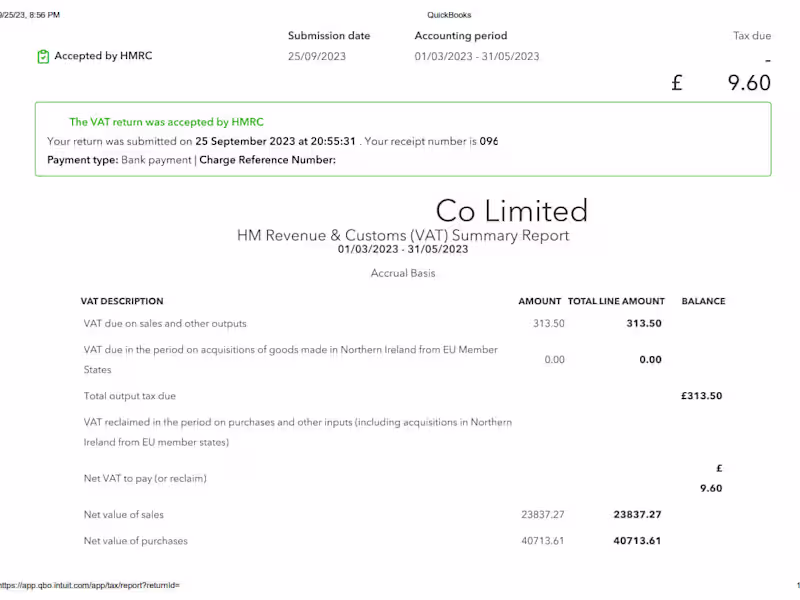Click the QuickBooks page header title
This screenshot has height=600, width=800.
(x=449, y=15)
